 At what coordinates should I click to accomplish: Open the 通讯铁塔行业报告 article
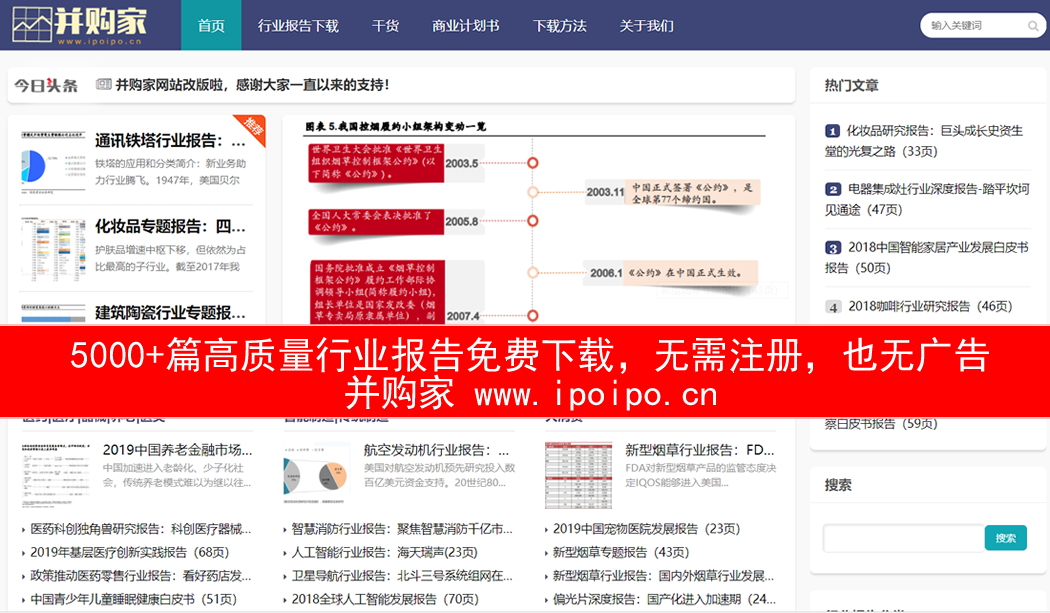click(x=170, y=141)
